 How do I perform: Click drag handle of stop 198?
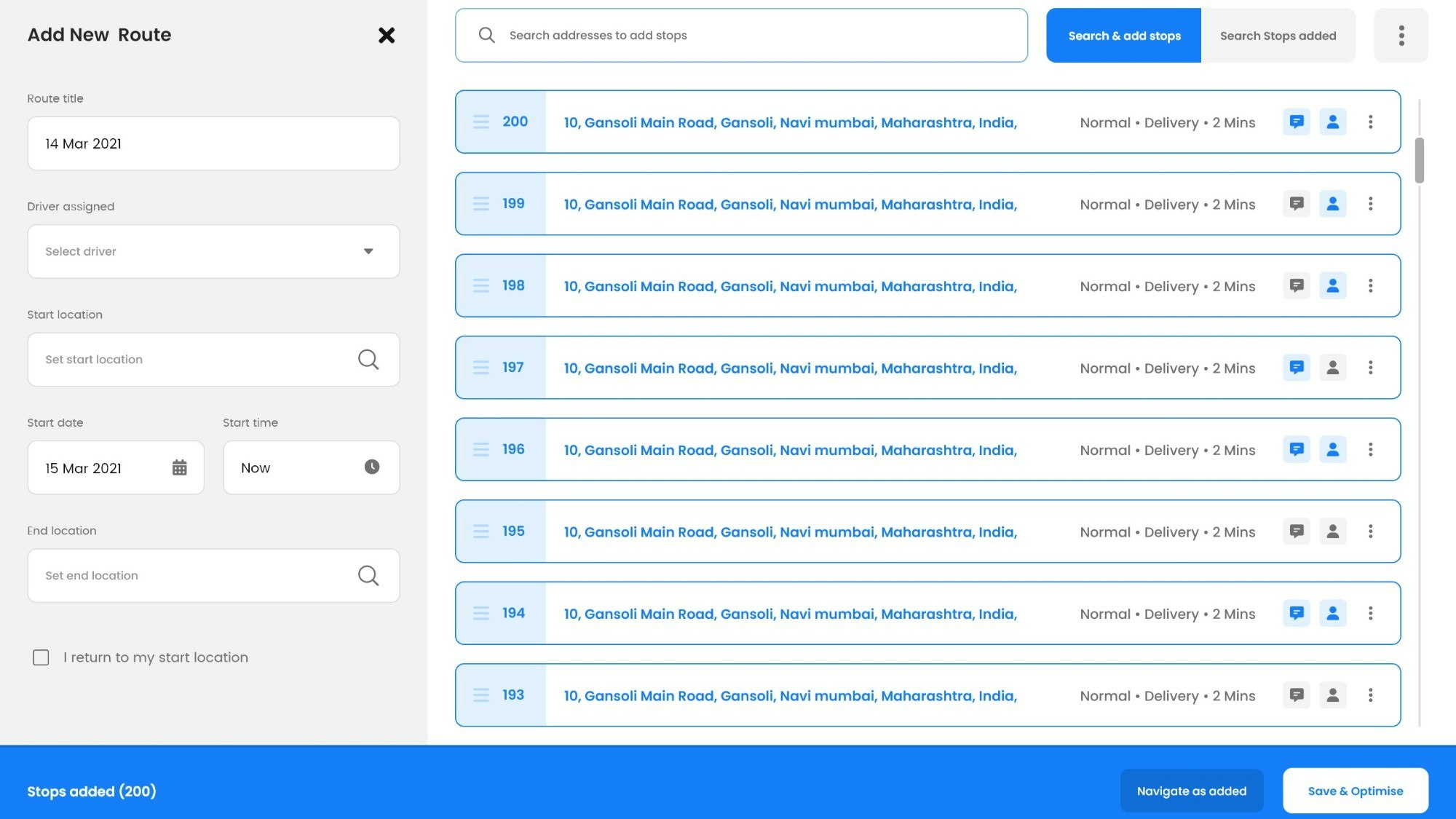point(481,285)
